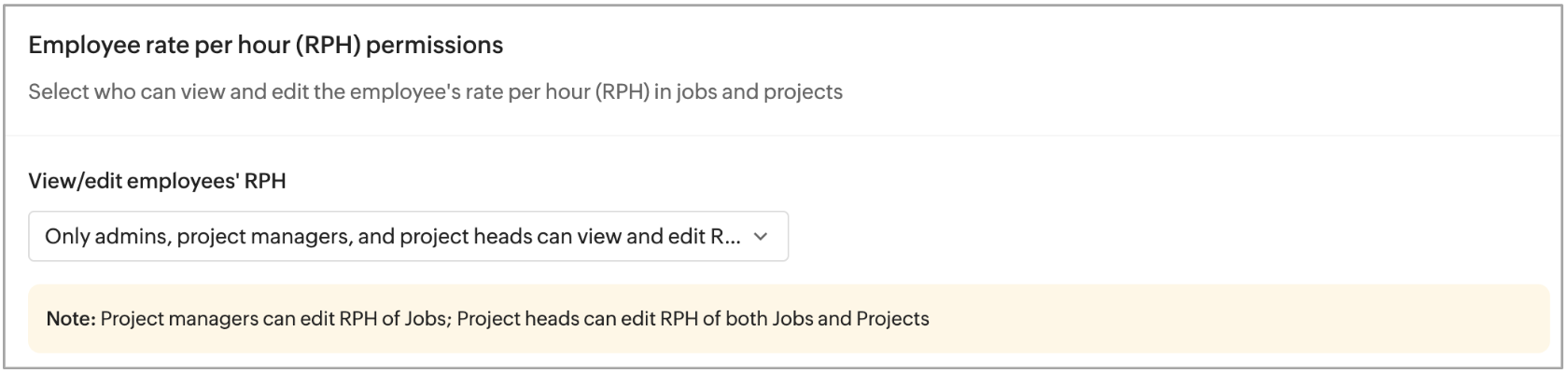
Task: Click 'in jobs and projects' in the description
Action: (x=749, y=91)
